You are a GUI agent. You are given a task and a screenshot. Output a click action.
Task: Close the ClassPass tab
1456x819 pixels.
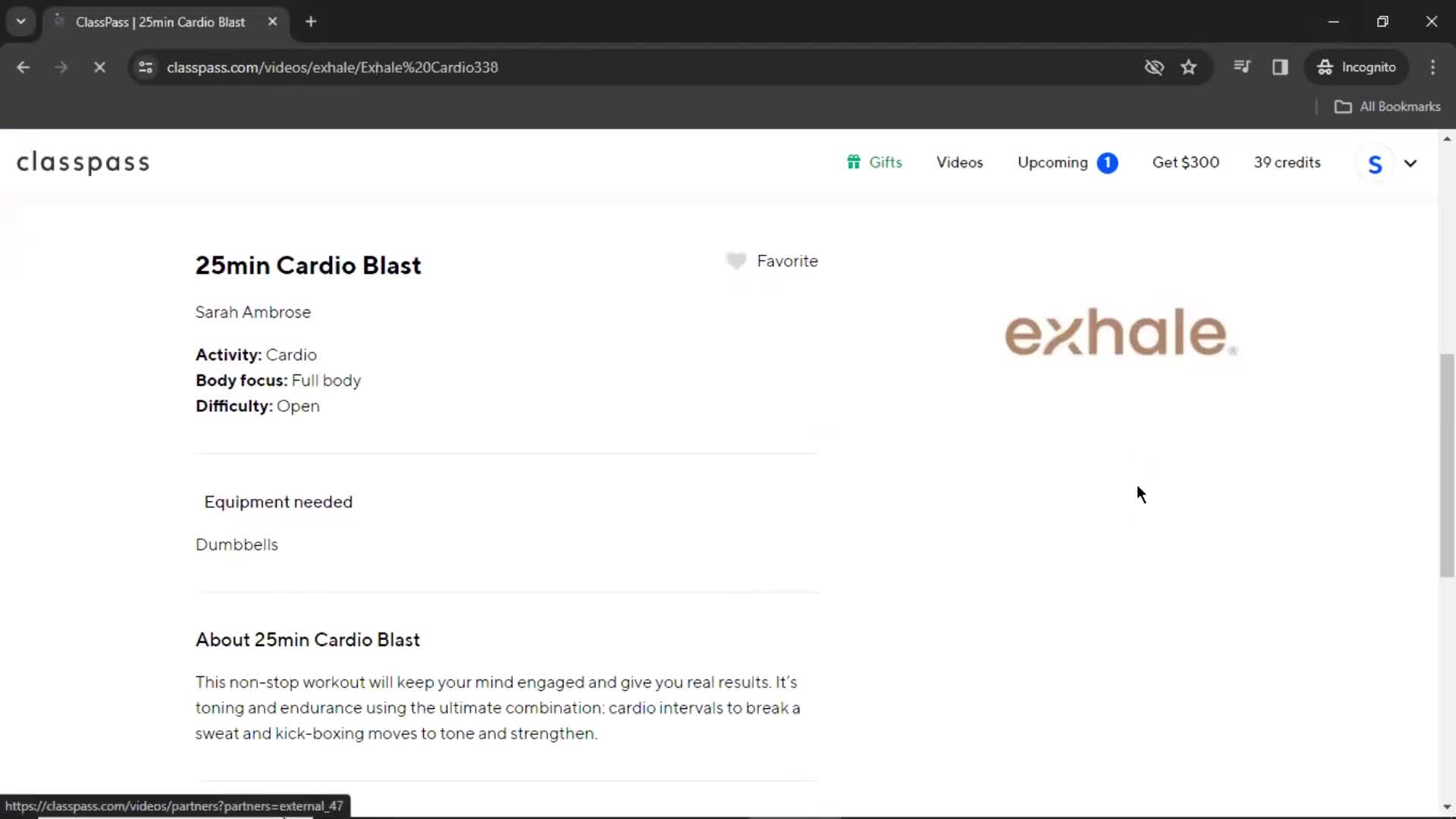tap(272, 22)
